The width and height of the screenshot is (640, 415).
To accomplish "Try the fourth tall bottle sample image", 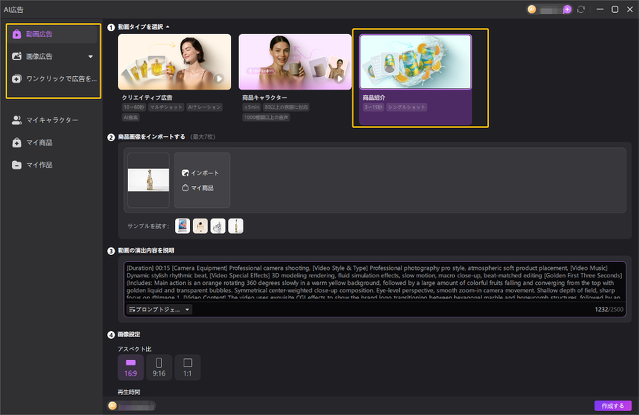I will pos(236,226).
